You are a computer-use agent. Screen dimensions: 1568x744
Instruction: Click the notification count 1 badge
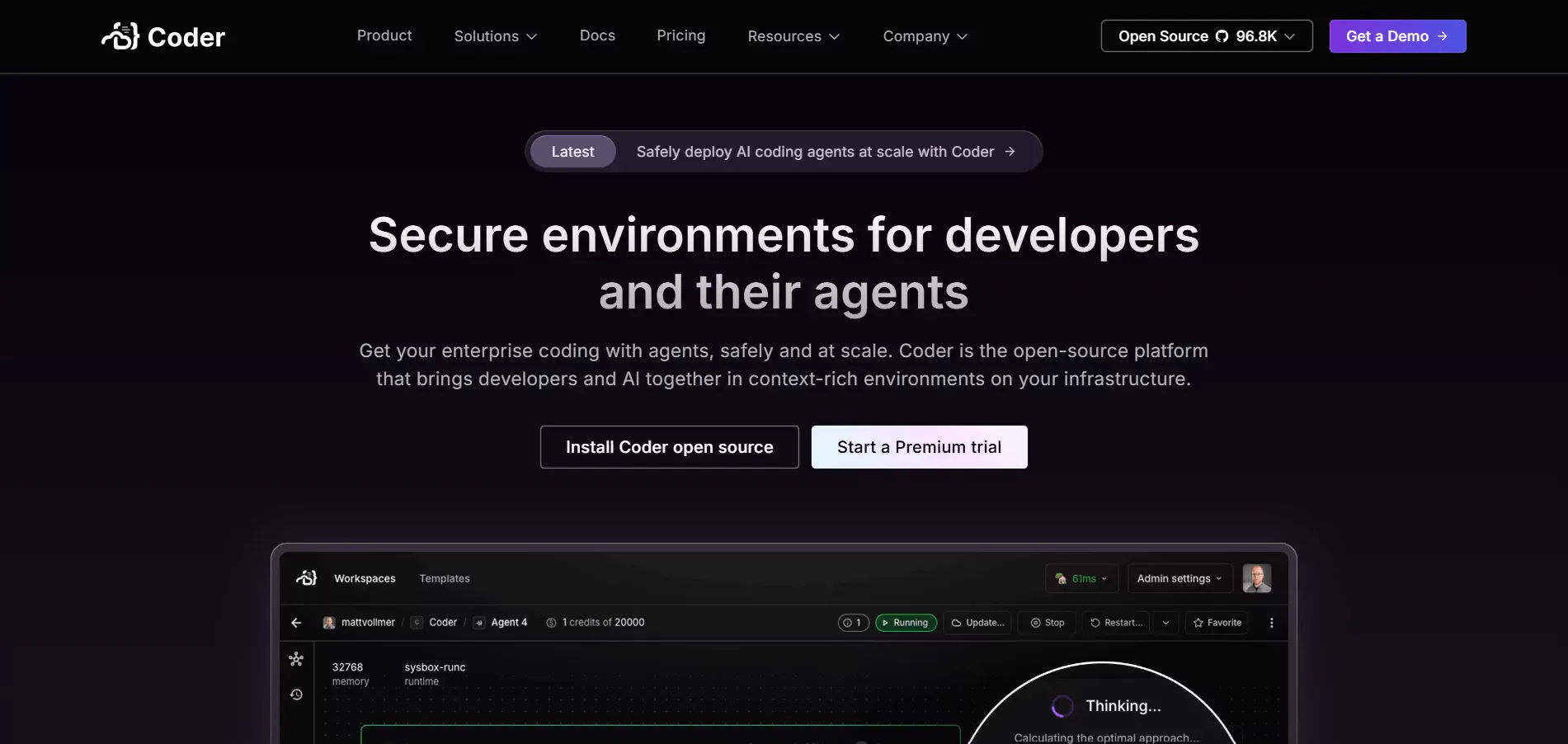pyautogui.click(x=854, y=623)
